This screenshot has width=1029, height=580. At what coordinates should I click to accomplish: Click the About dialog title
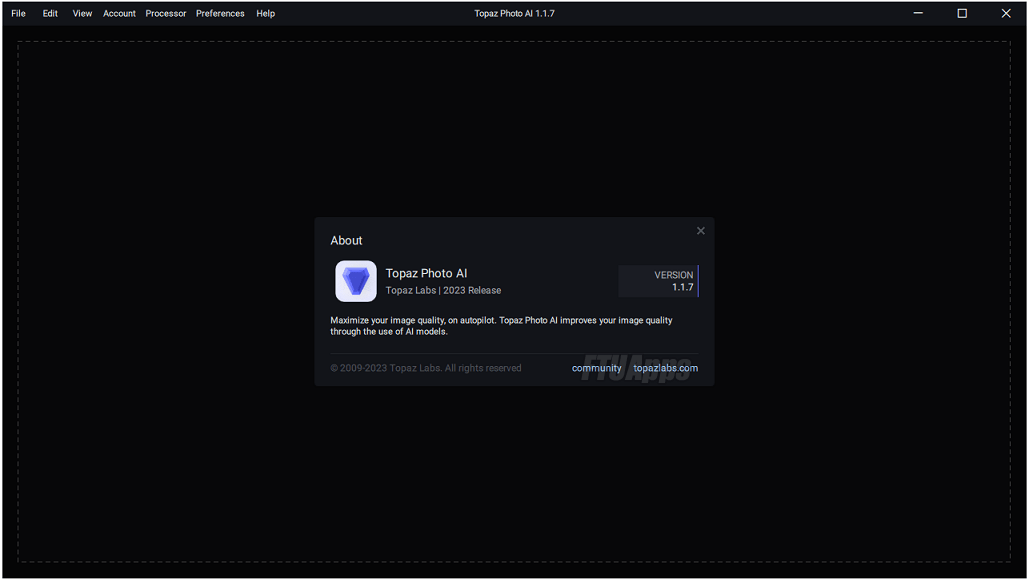click(x=346, y=241)
